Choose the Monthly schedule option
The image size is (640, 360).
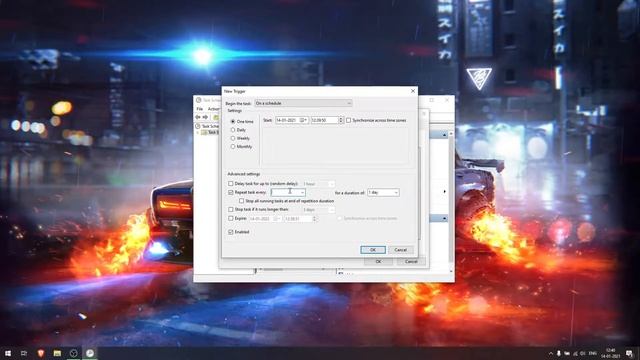[233, 147]
